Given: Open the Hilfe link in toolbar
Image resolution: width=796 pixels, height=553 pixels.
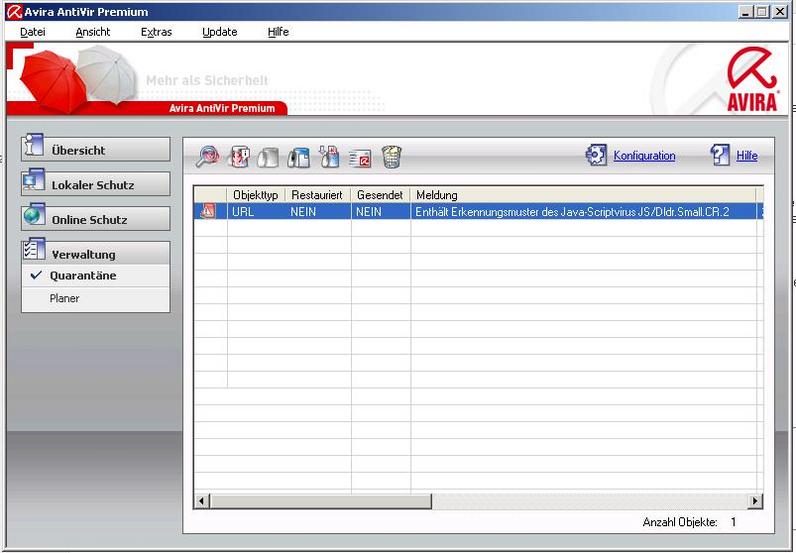Looking at the screenshot, I should [x=747, y=156].
